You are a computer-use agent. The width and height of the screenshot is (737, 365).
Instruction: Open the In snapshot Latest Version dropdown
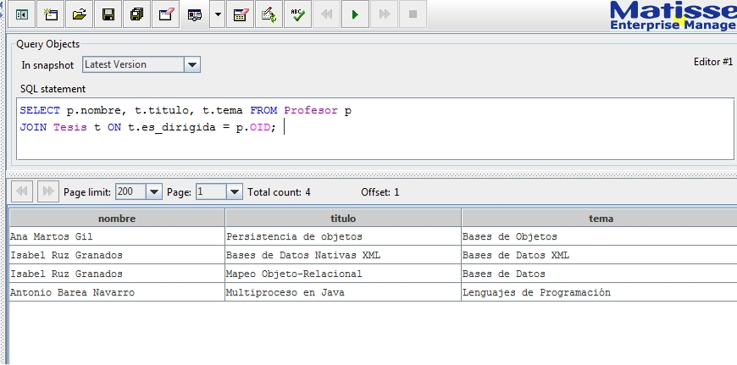pos(192,65)
